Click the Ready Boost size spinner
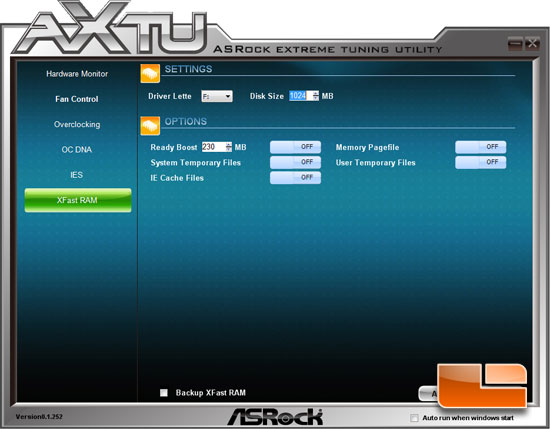Image resolution: width=550 pixels, height=429 pixels. point(229,147)
